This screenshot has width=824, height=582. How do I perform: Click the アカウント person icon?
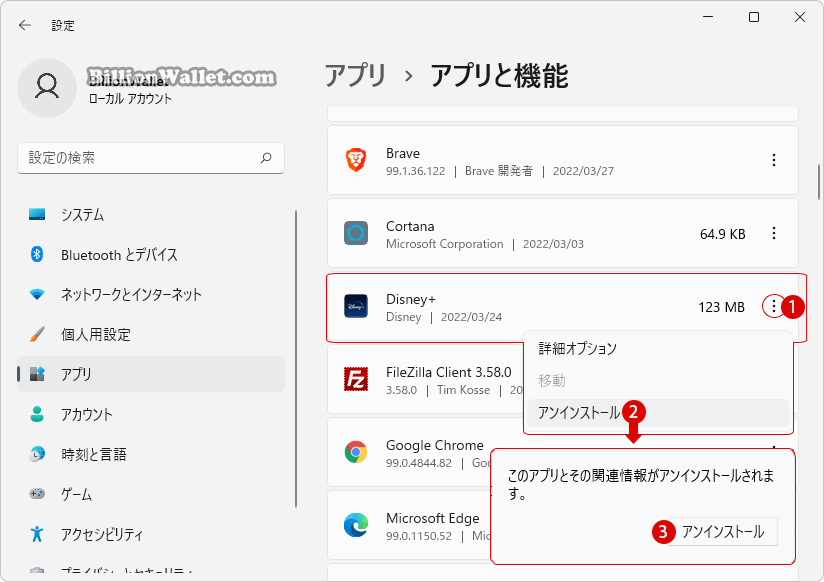[37, 414]
